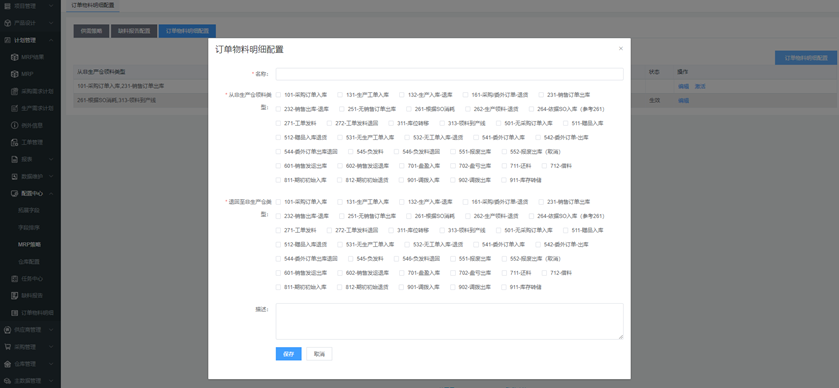Open 仓库配置 under 配置中心

point(29,262)
